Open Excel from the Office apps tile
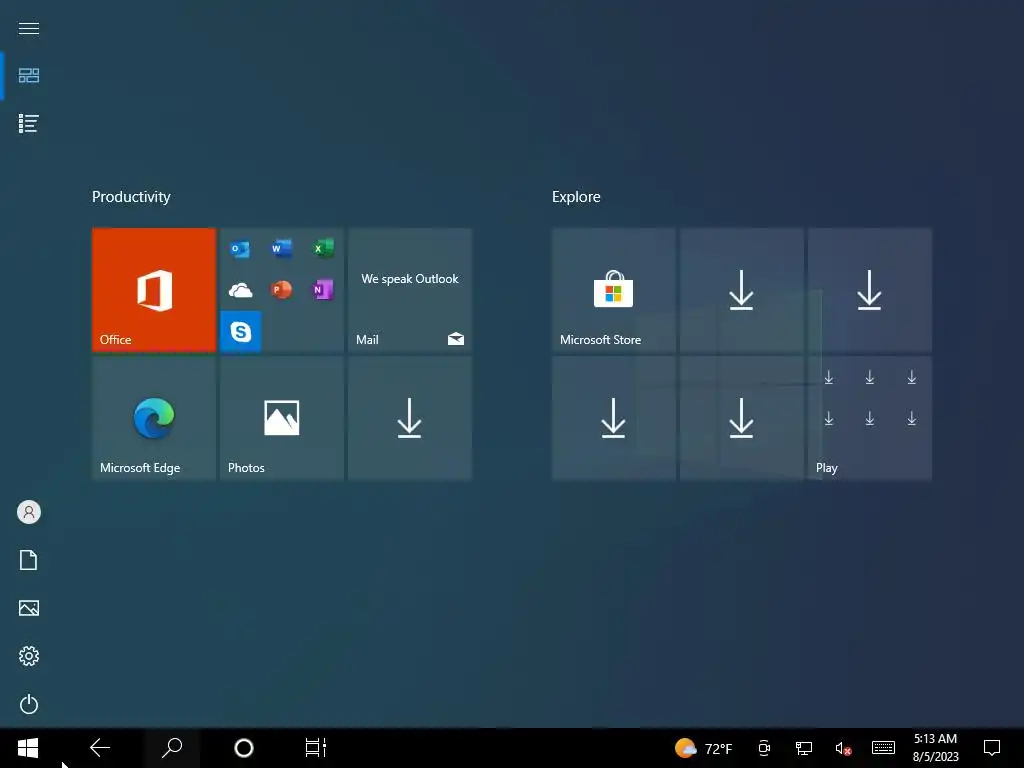 [323, 249]
